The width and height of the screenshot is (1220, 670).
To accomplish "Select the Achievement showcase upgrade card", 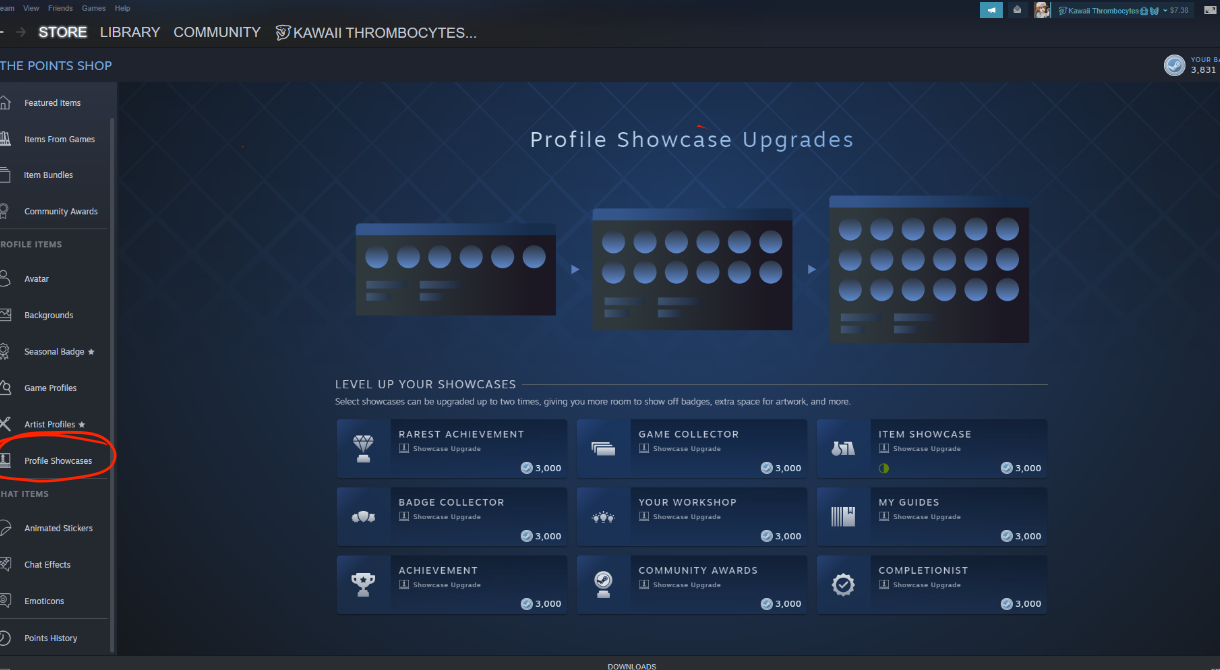I will 452,584.
